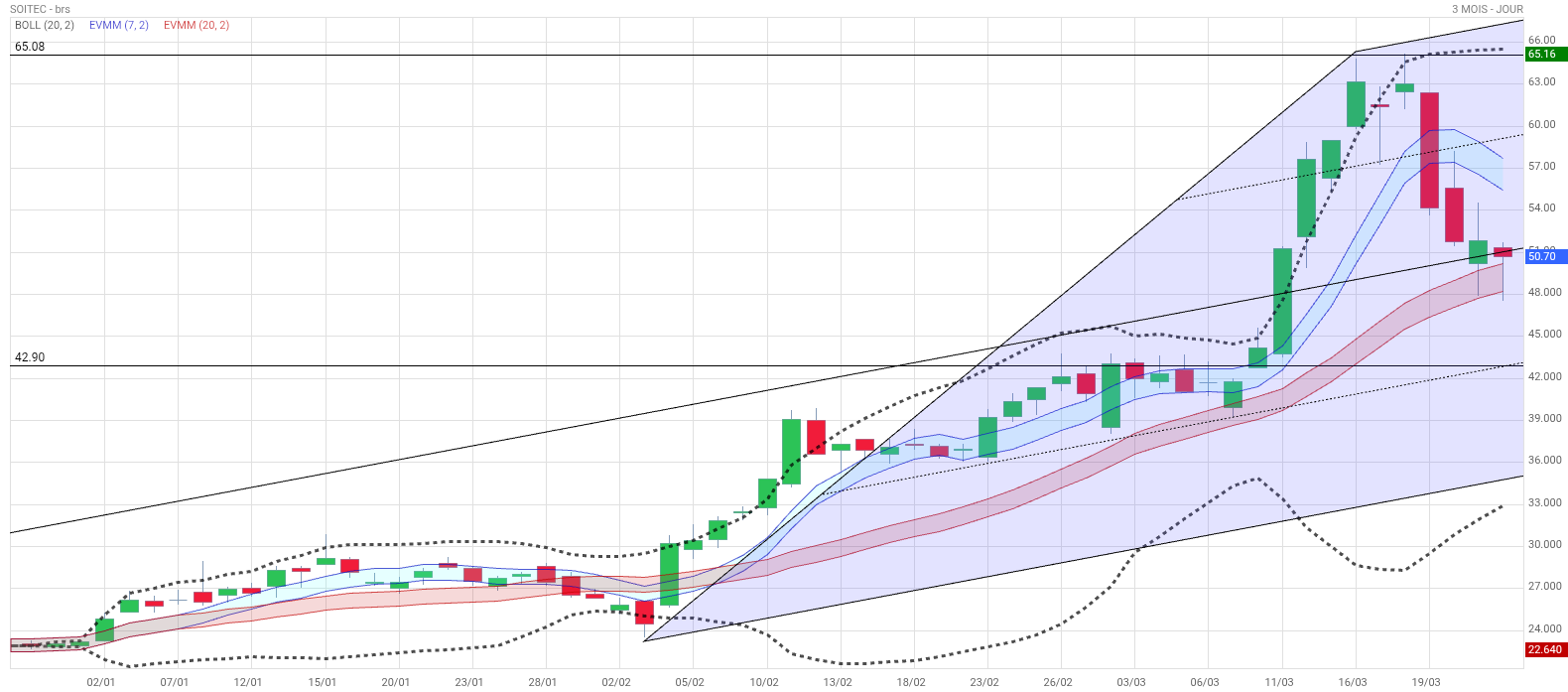
Task: Click the 30.000 price axis label
Action: pyautogui.click(x=1545, y=545)
